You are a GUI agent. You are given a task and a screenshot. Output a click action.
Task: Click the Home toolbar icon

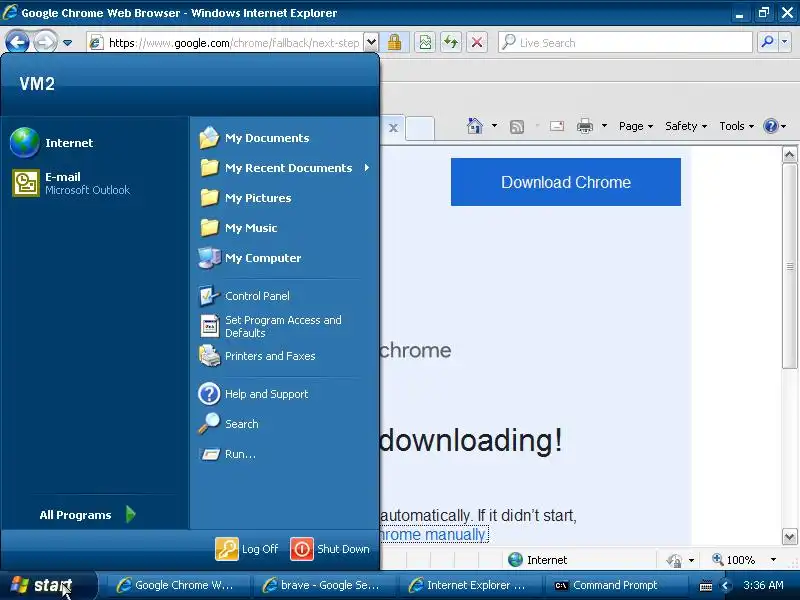tap(474, 126)
